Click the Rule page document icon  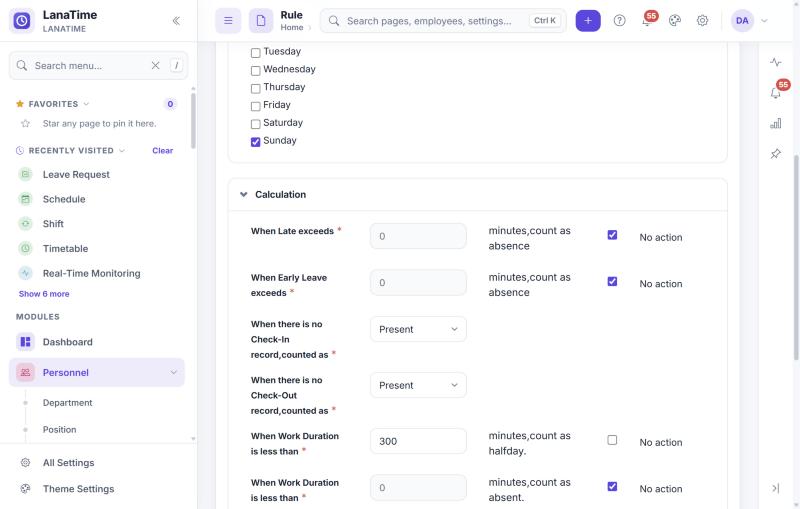(261, 21)
